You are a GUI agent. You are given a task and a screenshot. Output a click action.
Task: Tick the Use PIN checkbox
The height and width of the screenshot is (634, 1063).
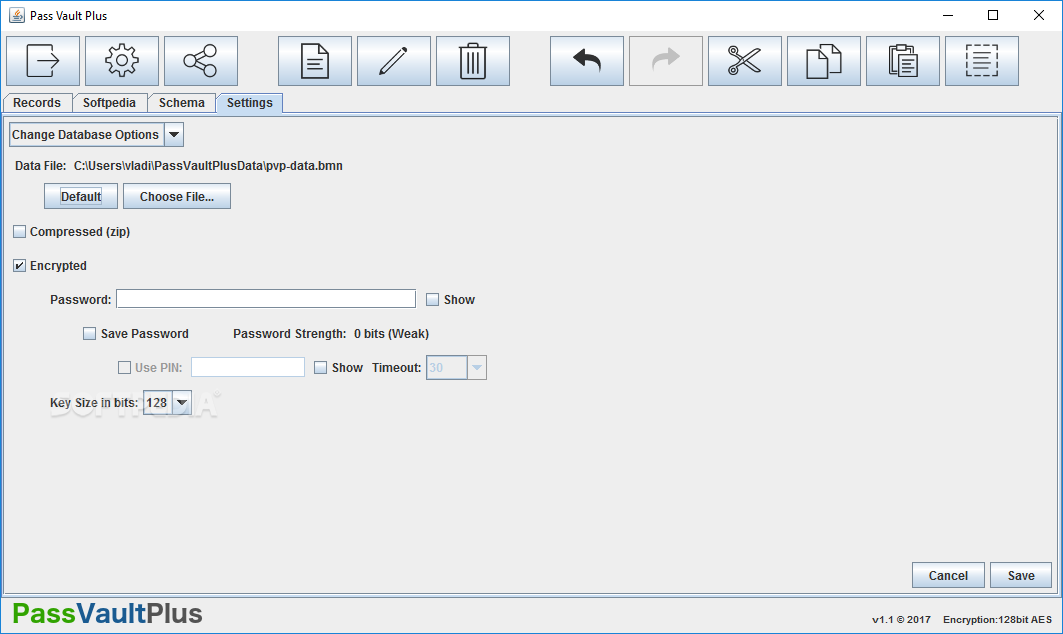point(124,368)
